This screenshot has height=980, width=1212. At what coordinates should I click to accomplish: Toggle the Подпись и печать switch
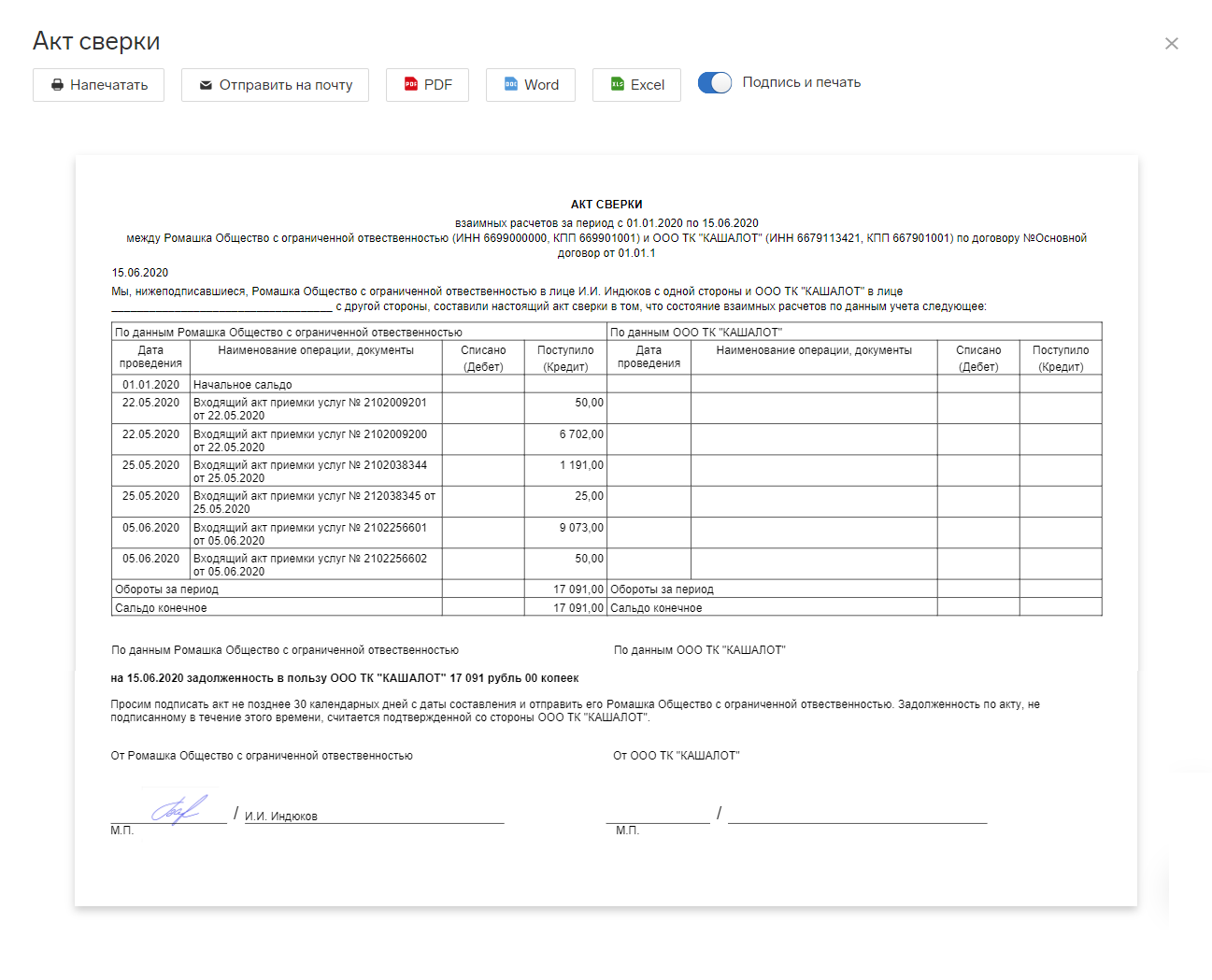click(715, 83)
